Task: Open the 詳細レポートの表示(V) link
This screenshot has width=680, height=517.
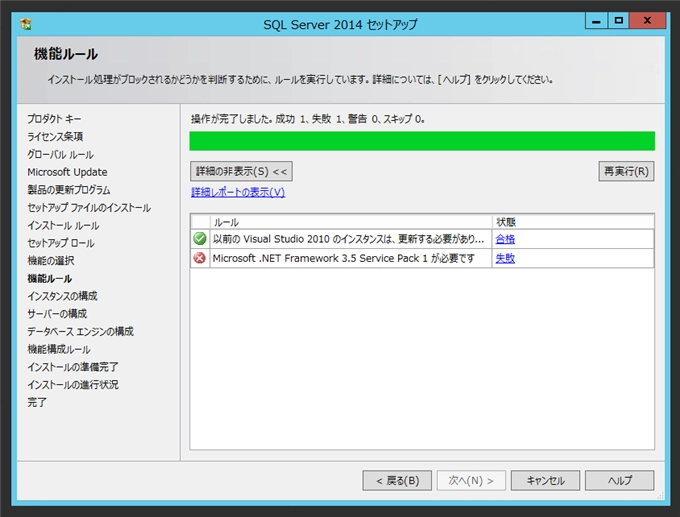Action: click(x=238, y=192)
